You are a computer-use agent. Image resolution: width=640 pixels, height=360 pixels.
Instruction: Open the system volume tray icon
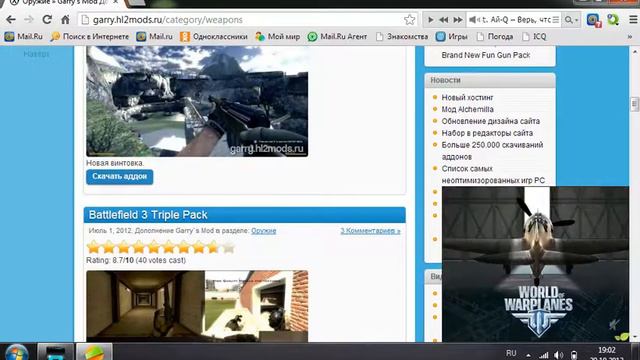[x=559, y=356]
